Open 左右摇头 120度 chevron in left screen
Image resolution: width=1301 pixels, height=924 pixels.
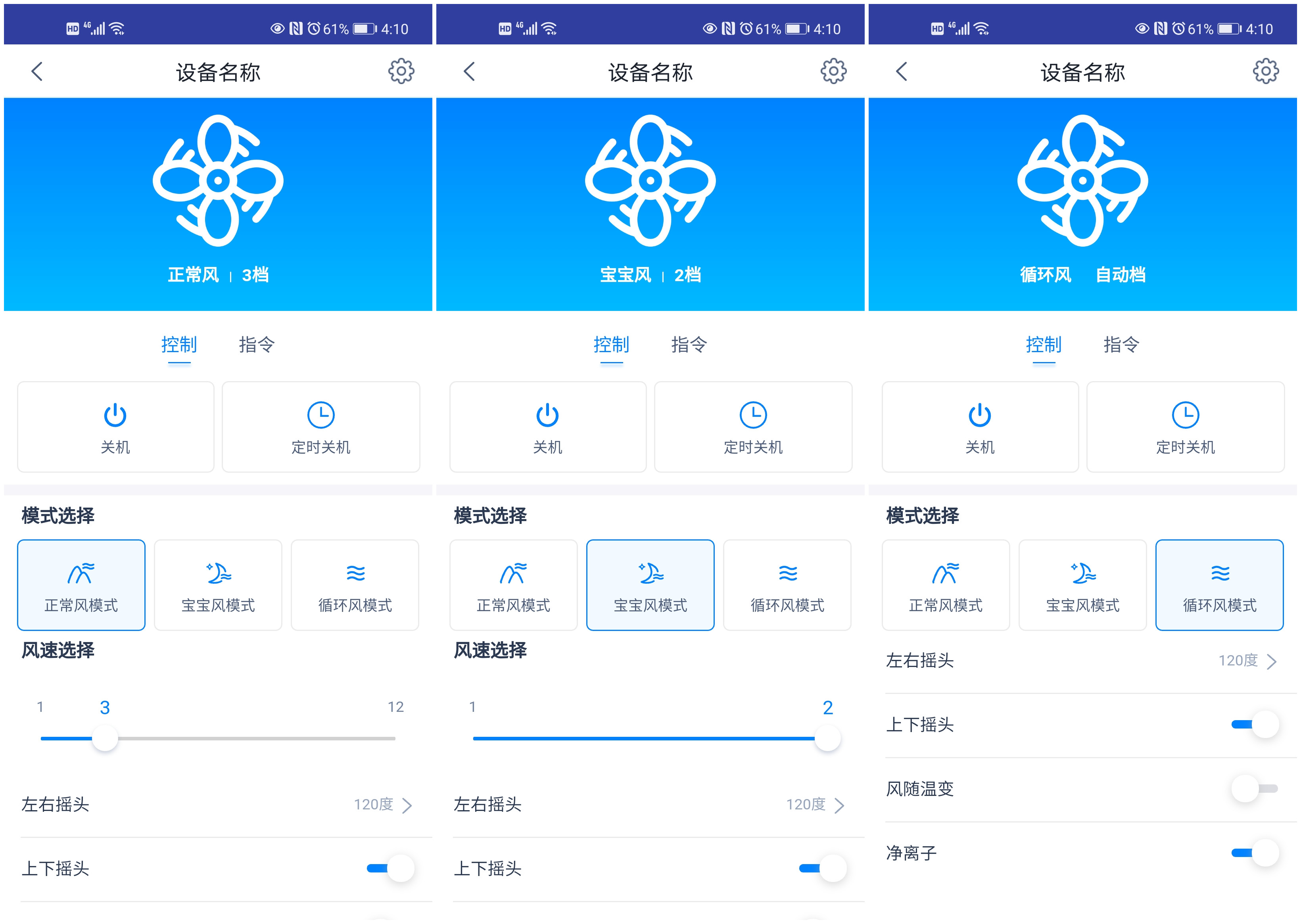(x=407, y=805)
